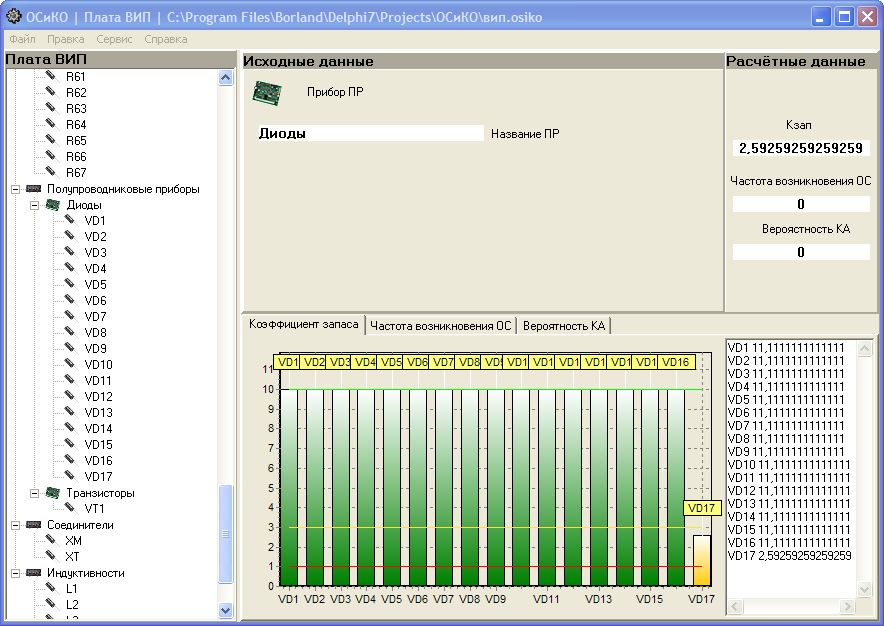Click the results list scroll up arrow
Image resolution: width=884 pixels, height=626 pixels.
864,349
